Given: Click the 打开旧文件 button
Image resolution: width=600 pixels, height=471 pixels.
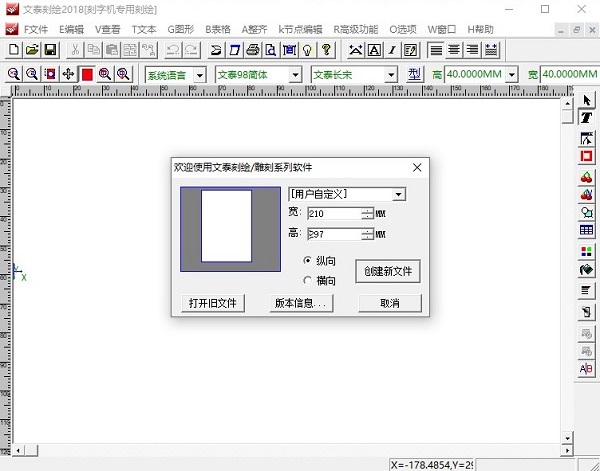Looking at the screenshot, I should point(213,303).
